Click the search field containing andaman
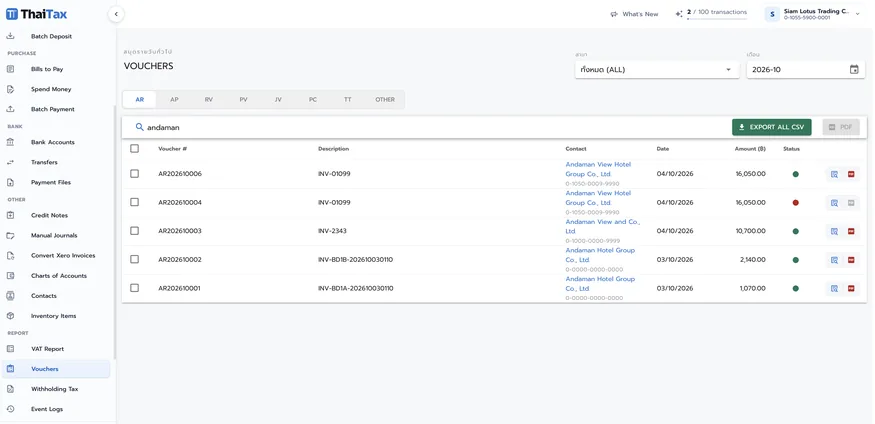 [x=430, y=127]
